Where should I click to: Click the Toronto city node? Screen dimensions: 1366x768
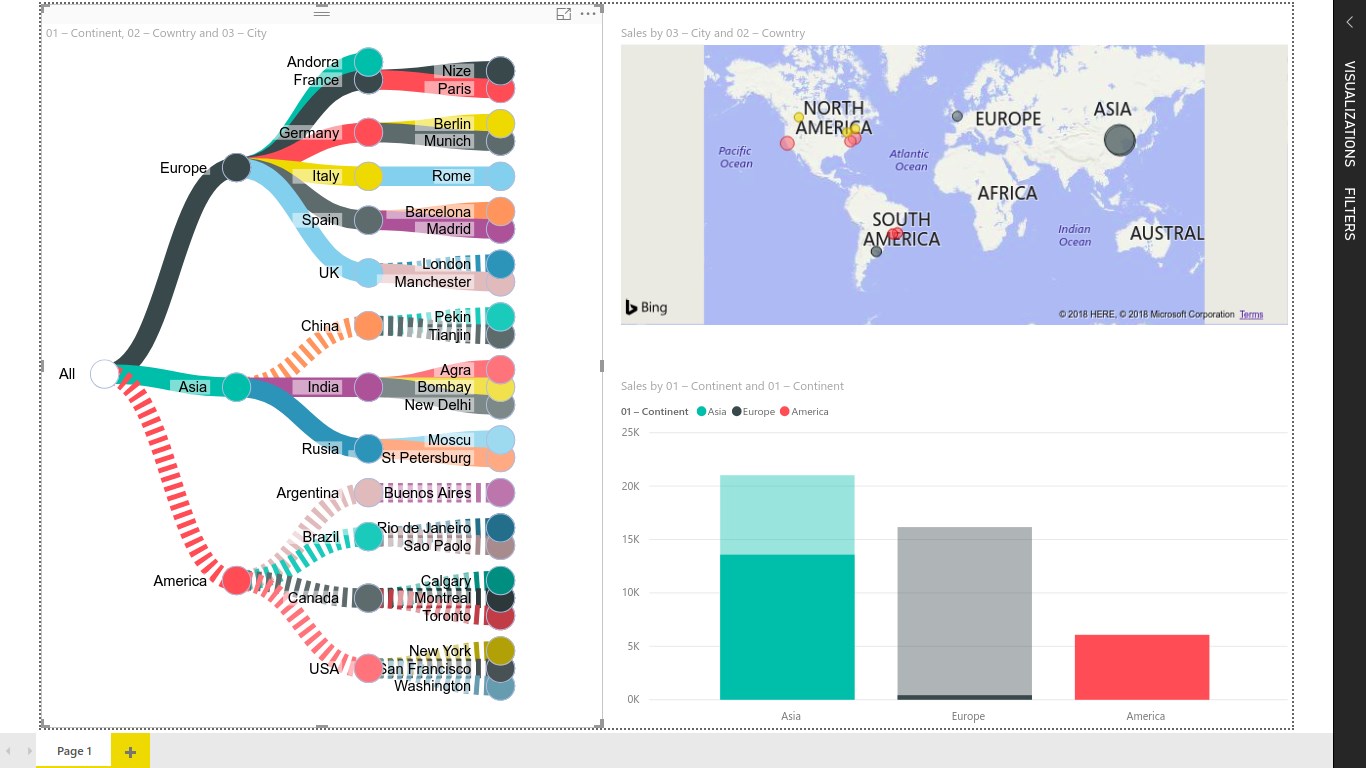point(501,617)
